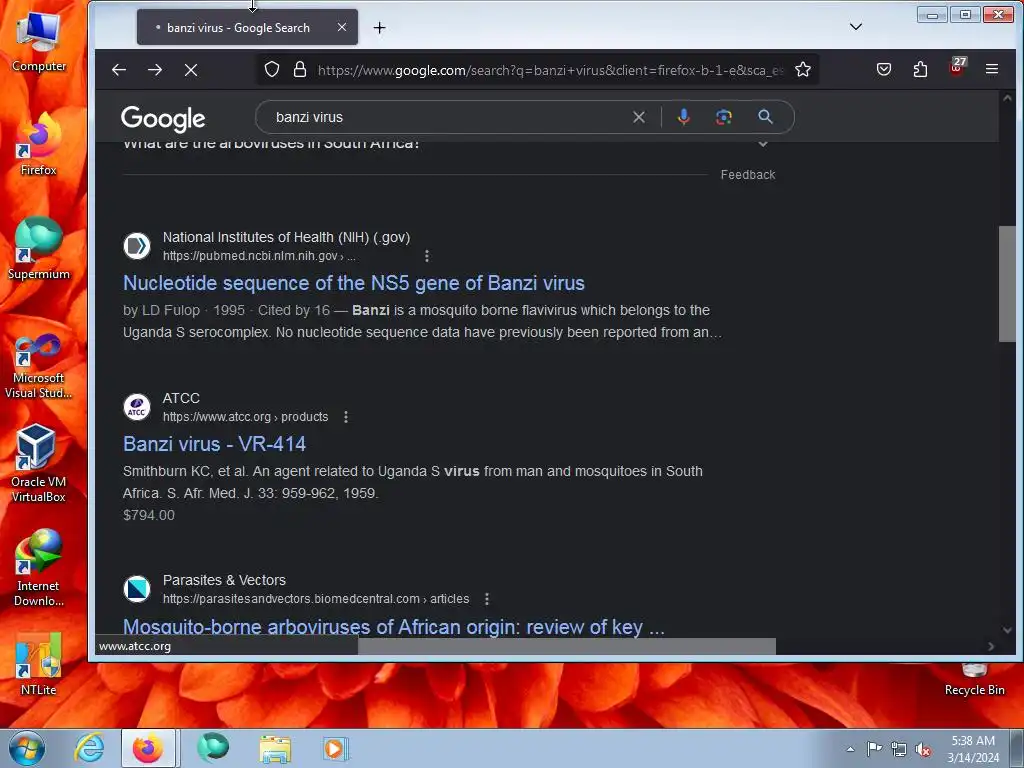Image resolution: width=1024 pixels, height=768 pixels.
Task: Launch Internet Explorer from the taskbar
Action: click(x=89, y=748)
